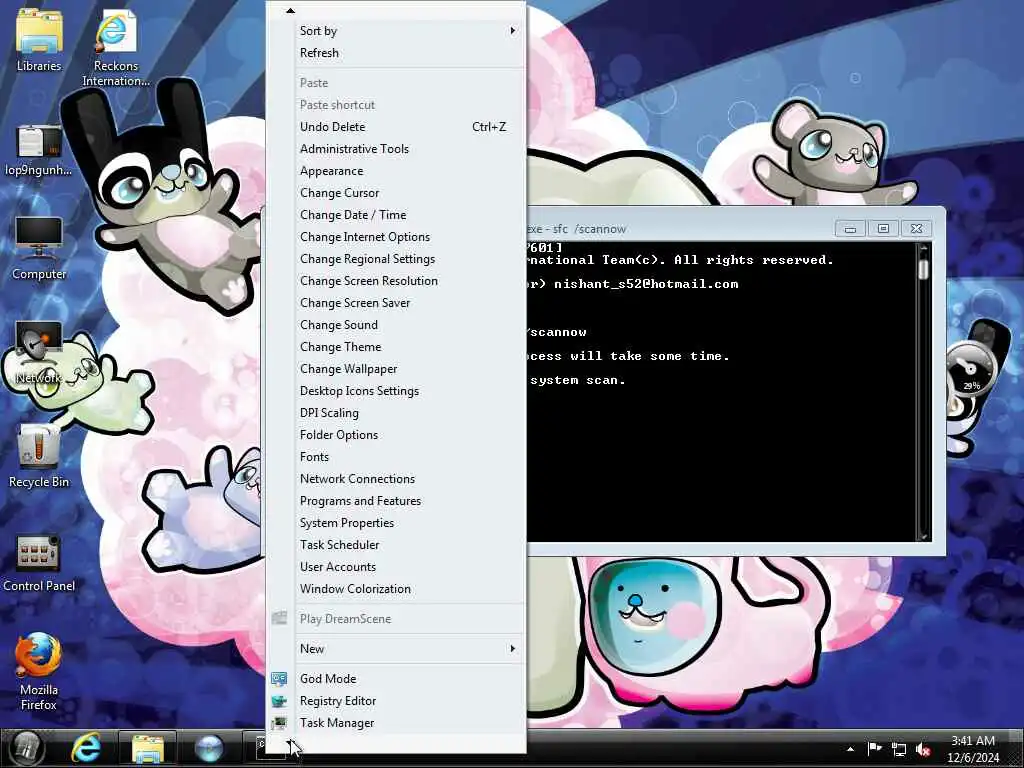Open Reckons International Internet Explorer shortcut

pyautogui.click(x=116, y=47)
